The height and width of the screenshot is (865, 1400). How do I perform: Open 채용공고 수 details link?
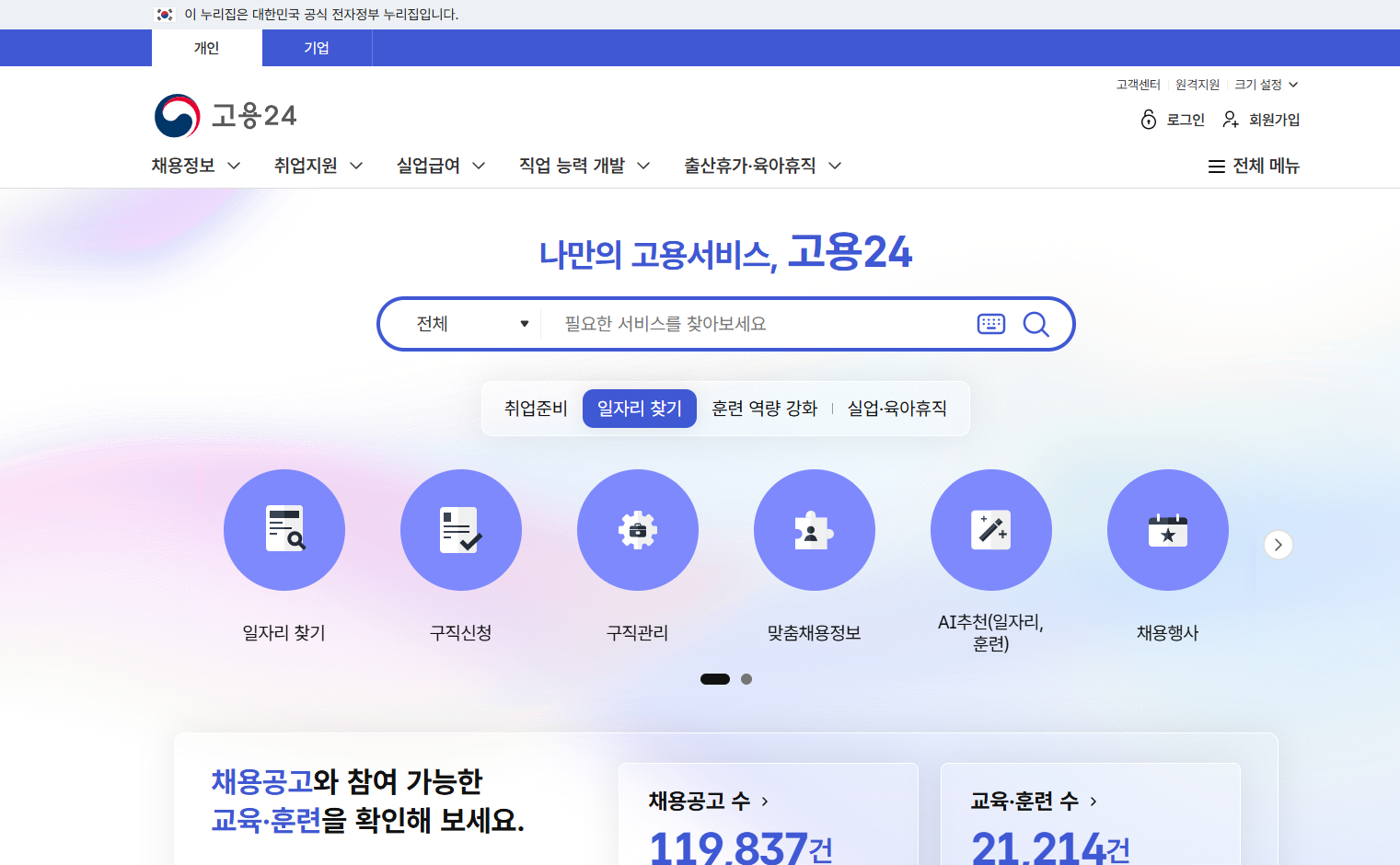pos(707,801)
